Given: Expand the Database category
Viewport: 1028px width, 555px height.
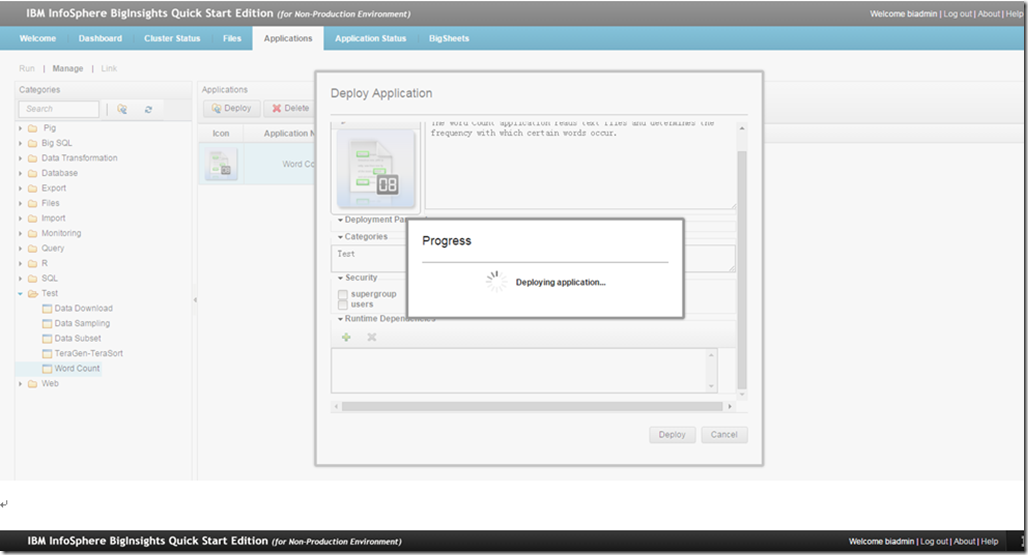Looking at the screenshot, I should (x=20, y=174).
